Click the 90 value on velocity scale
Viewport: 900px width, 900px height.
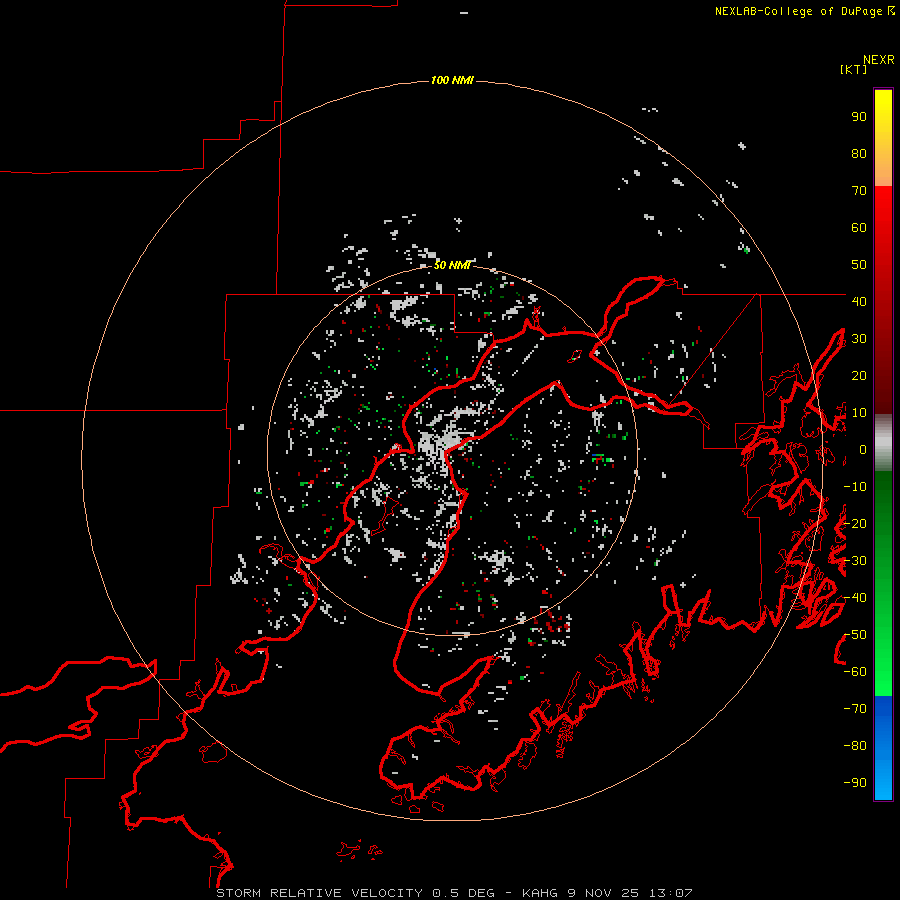coord(859,117)
